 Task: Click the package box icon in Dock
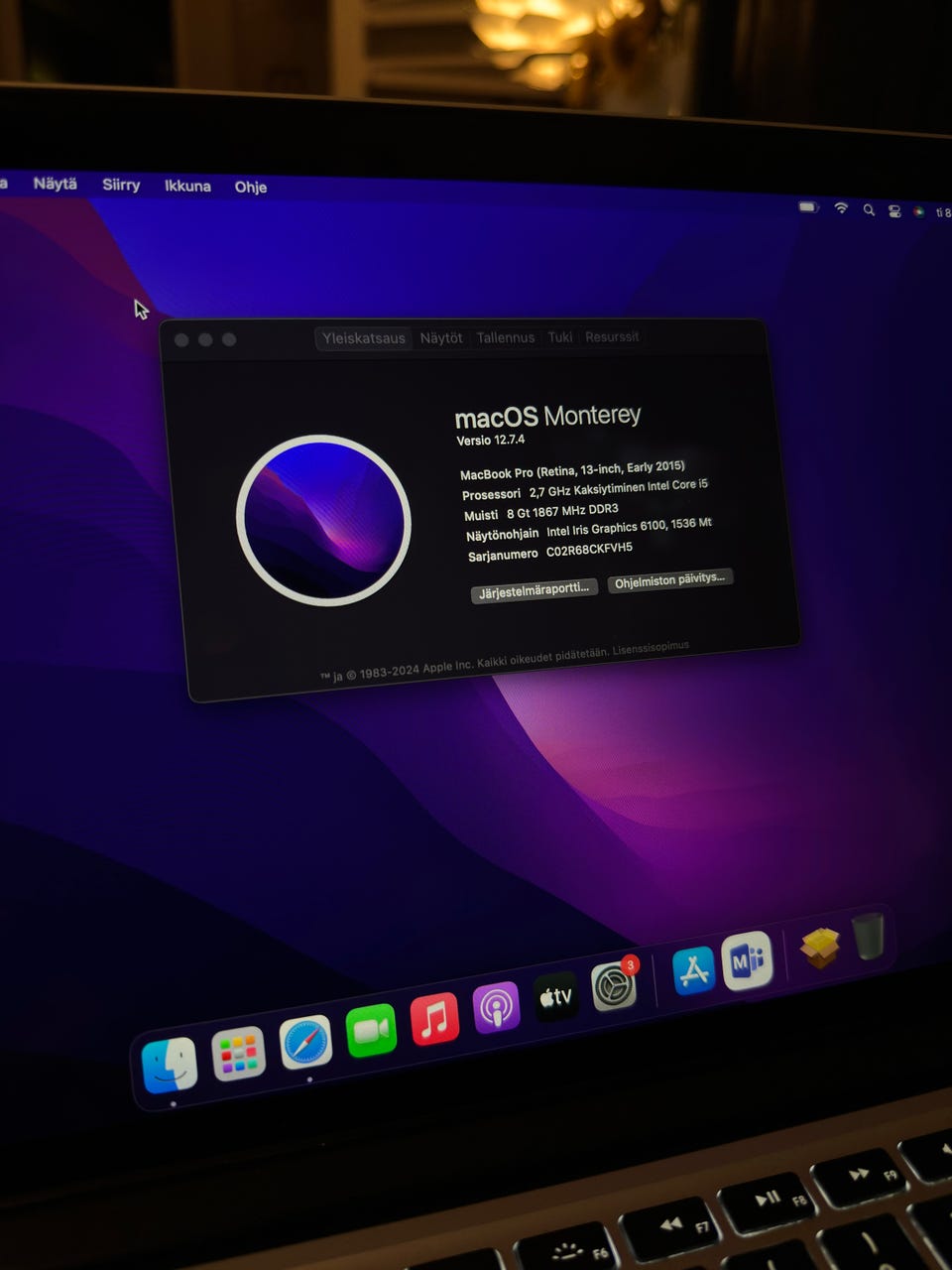point(820,948)
